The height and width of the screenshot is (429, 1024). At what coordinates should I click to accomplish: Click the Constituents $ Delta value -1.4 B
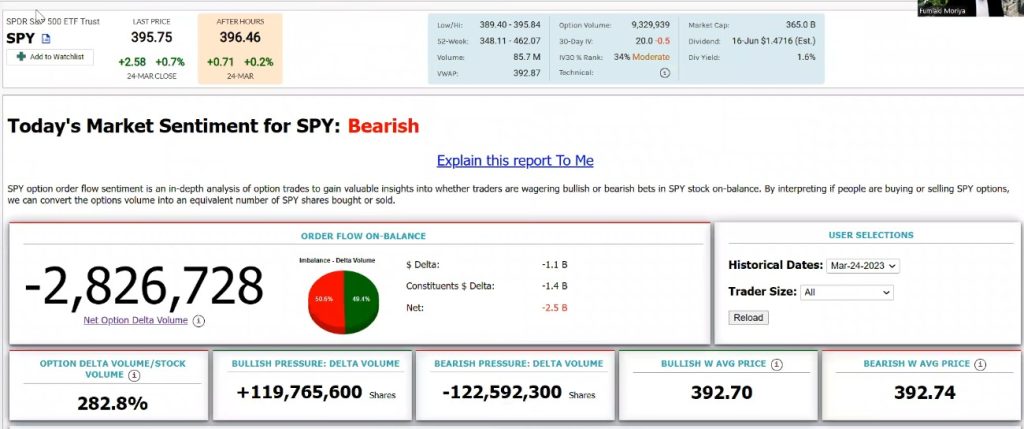pos(554,286)
